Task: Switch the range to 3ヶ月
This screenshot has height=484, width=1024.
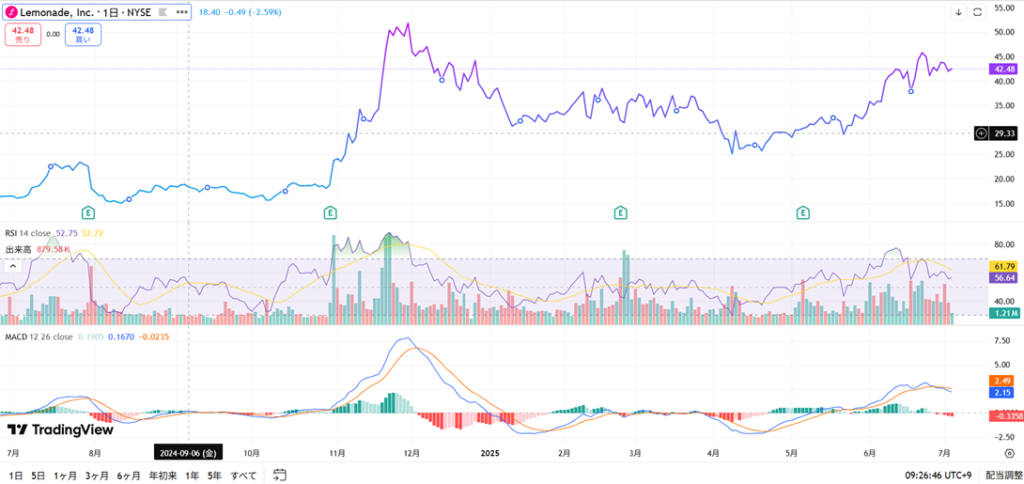Action: coord(97,475)
